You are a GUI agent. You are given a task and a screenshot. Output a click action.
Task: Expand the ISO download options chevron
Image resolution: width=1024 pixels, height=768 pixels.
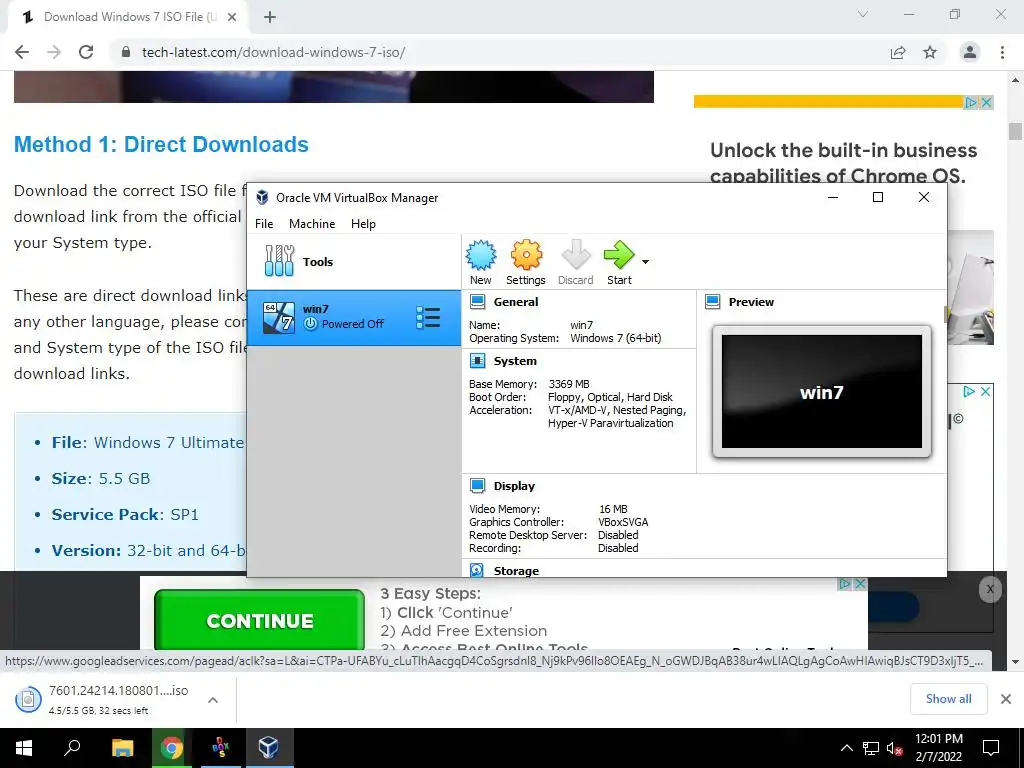[213, 699]
